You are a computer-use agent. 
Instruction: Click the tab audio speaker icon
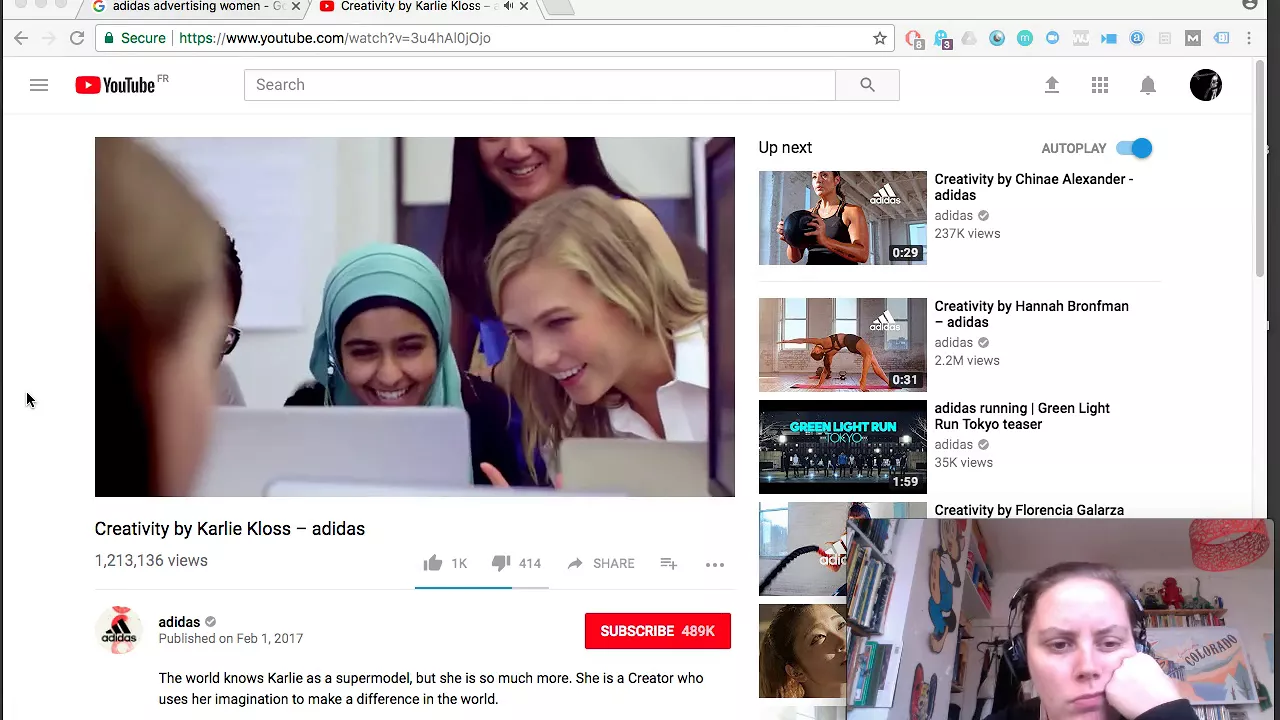click(x=508, y=6)
